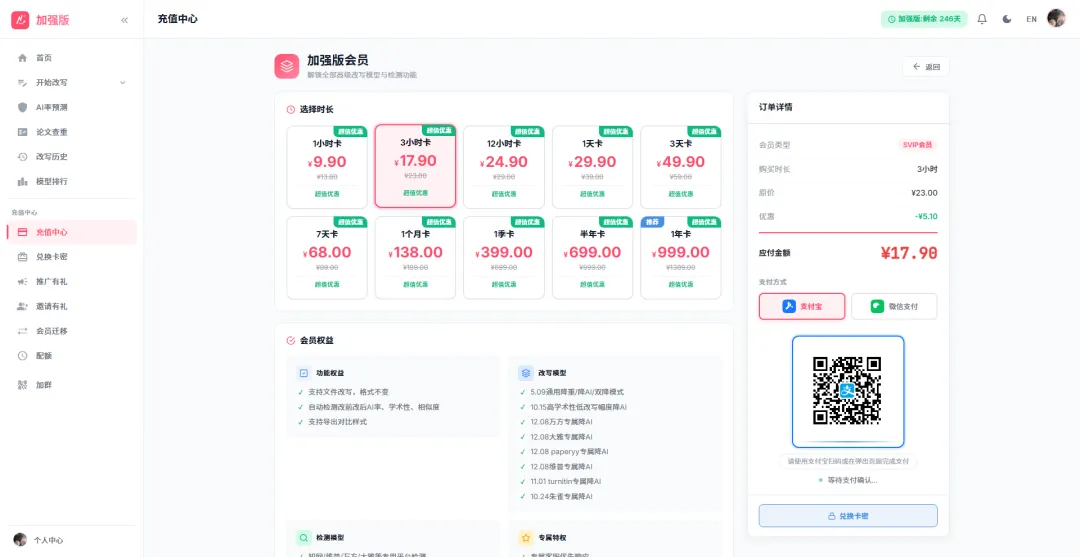The image size is (1080, 557).
Task: Click the 11.01 turnitin专属降AI entry
Action: (x=566, y=481)
